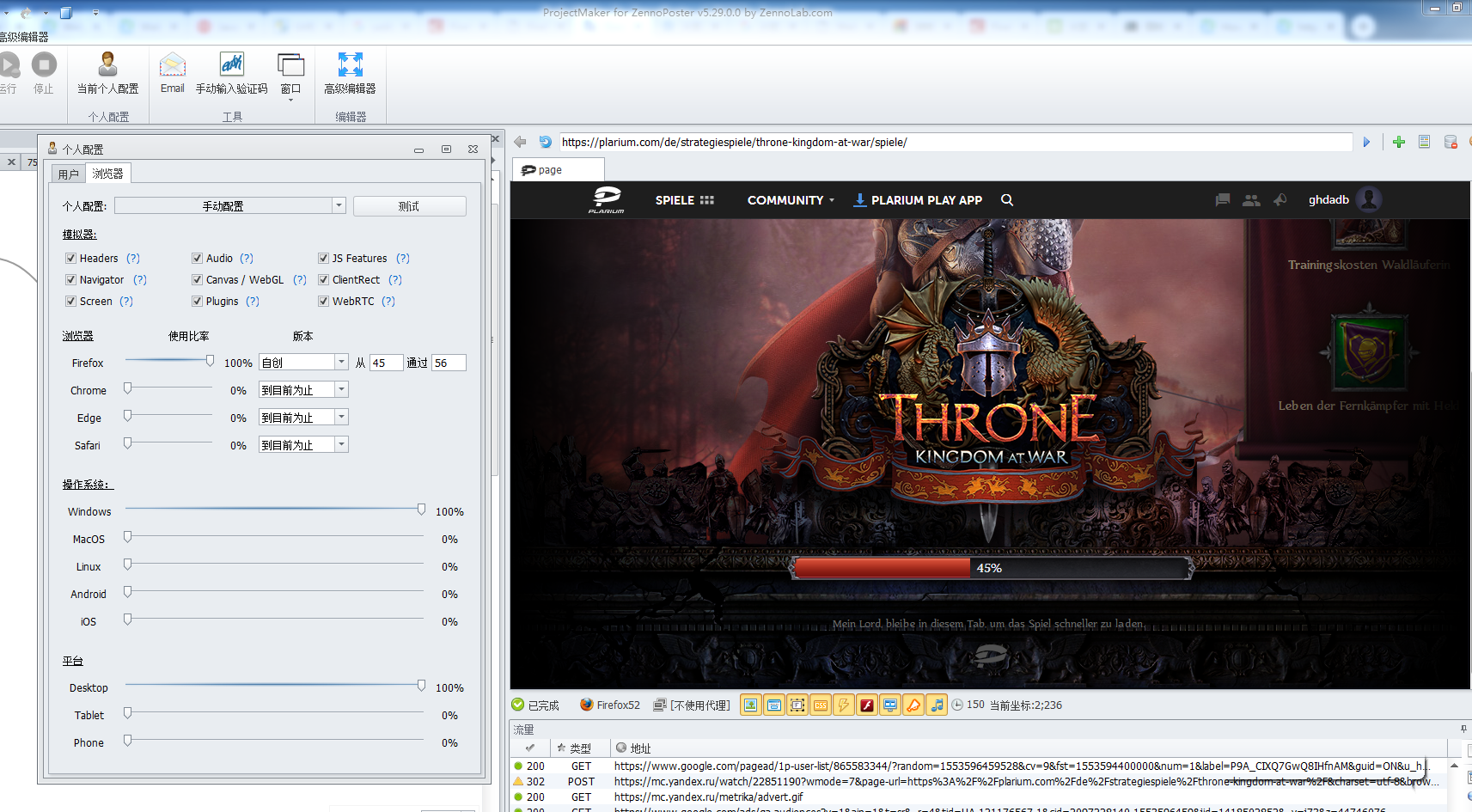
Task: Switch to the 用户 user tab
Action: (x=69, y=174)
